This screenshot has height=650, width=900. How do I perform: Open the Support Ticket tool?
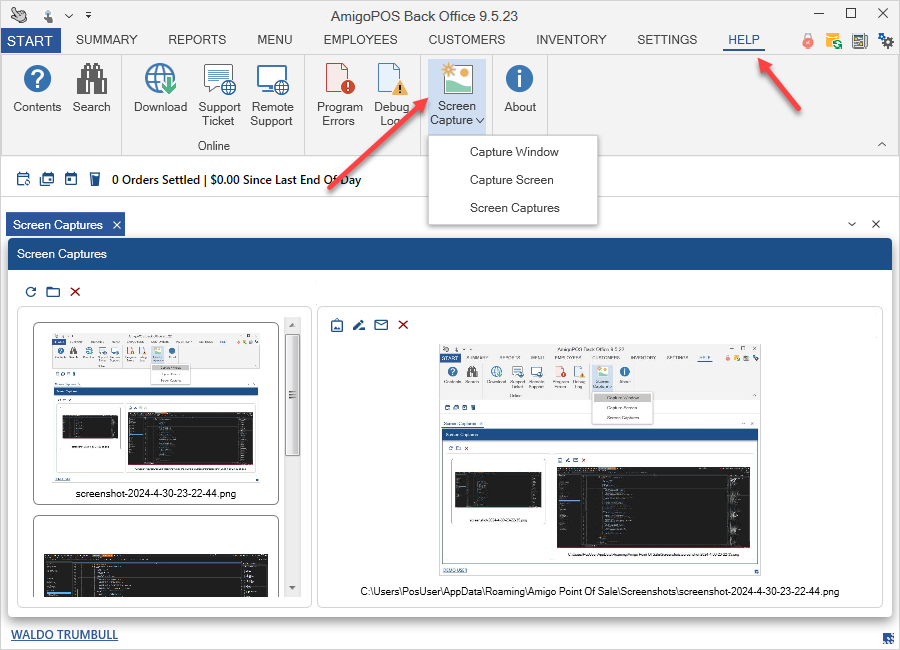pyautogui.click(x=219, y=95)
